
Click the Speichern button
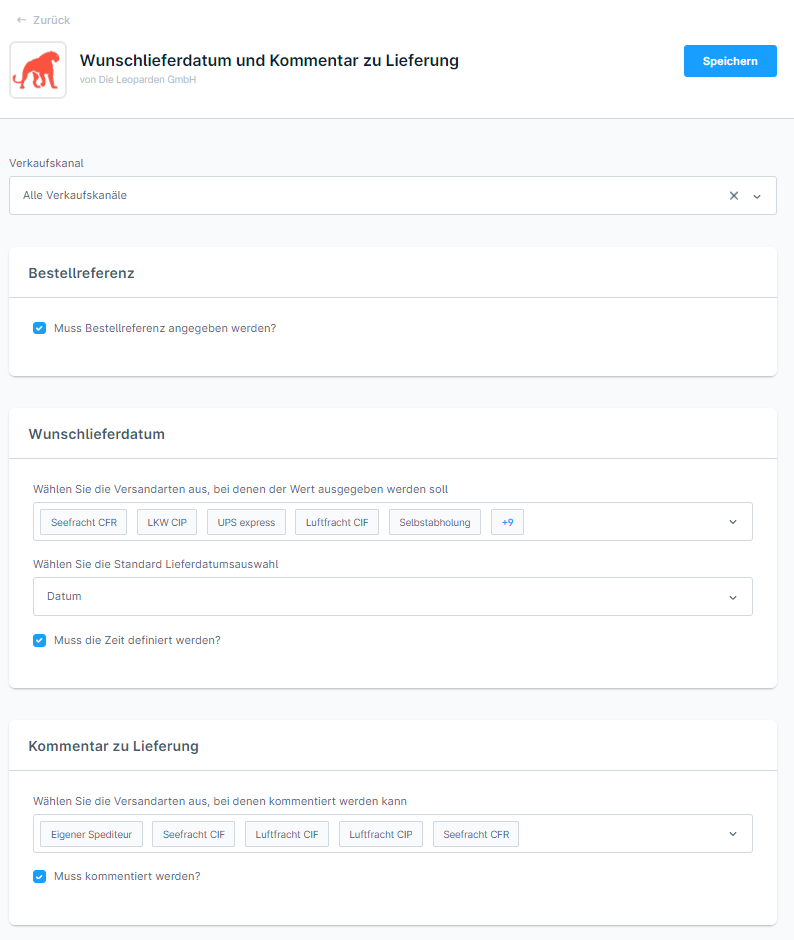730,61
